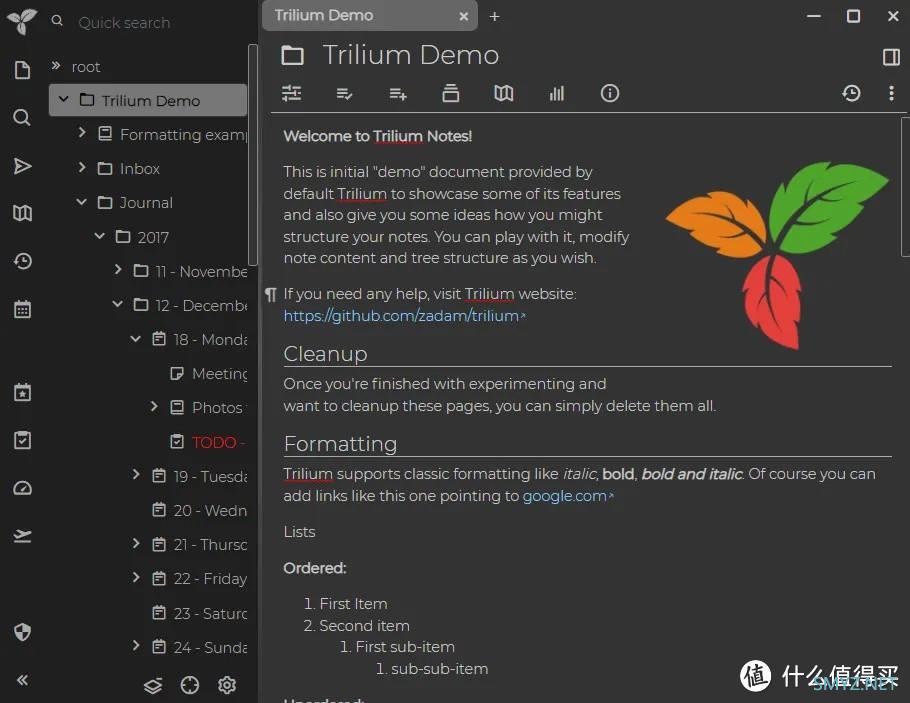
Task: Open the calendar grid launcher icon
Action: point(22,309)
